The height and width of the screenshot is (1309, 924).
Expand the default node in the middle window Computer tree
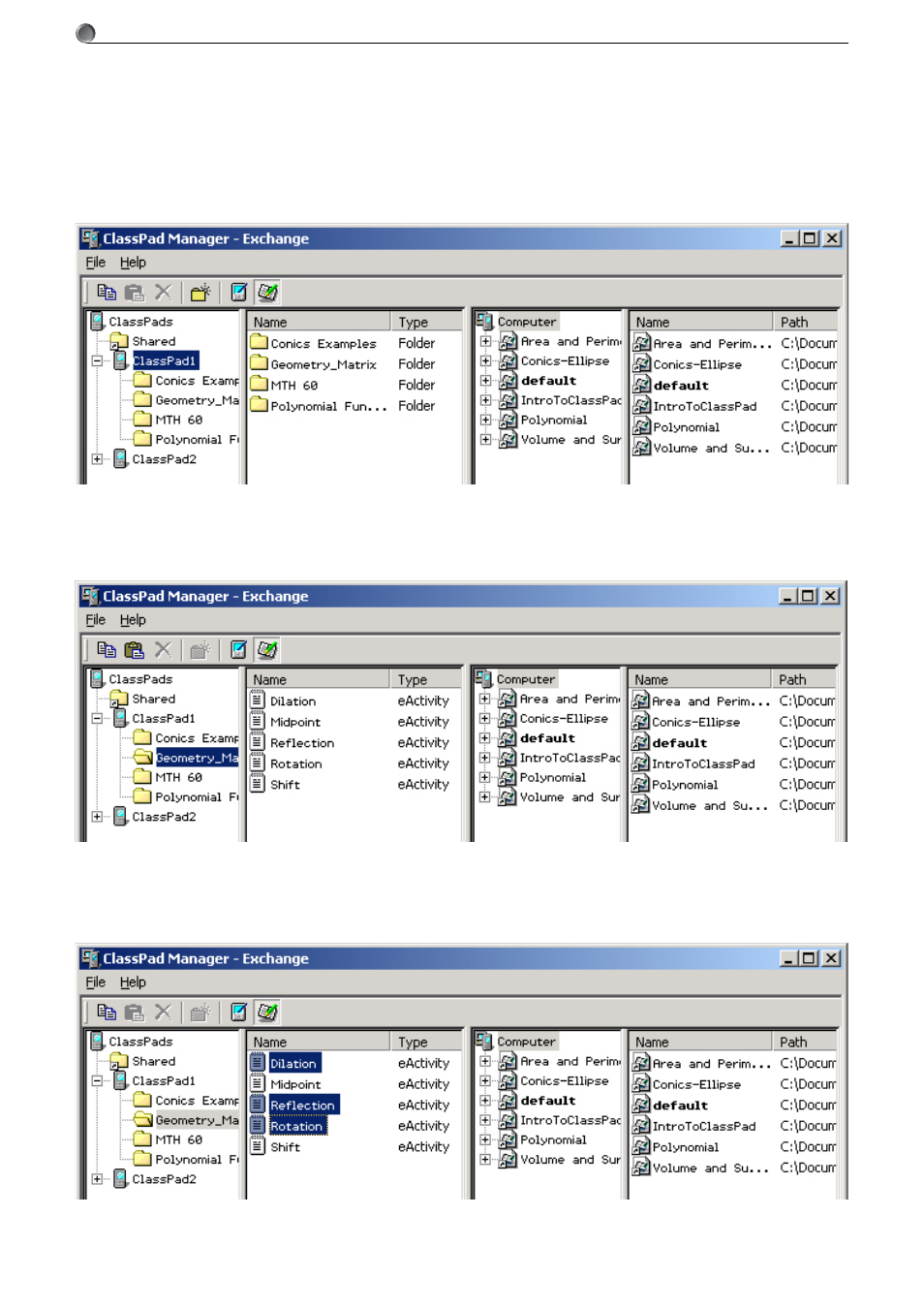tap(484, 737)
